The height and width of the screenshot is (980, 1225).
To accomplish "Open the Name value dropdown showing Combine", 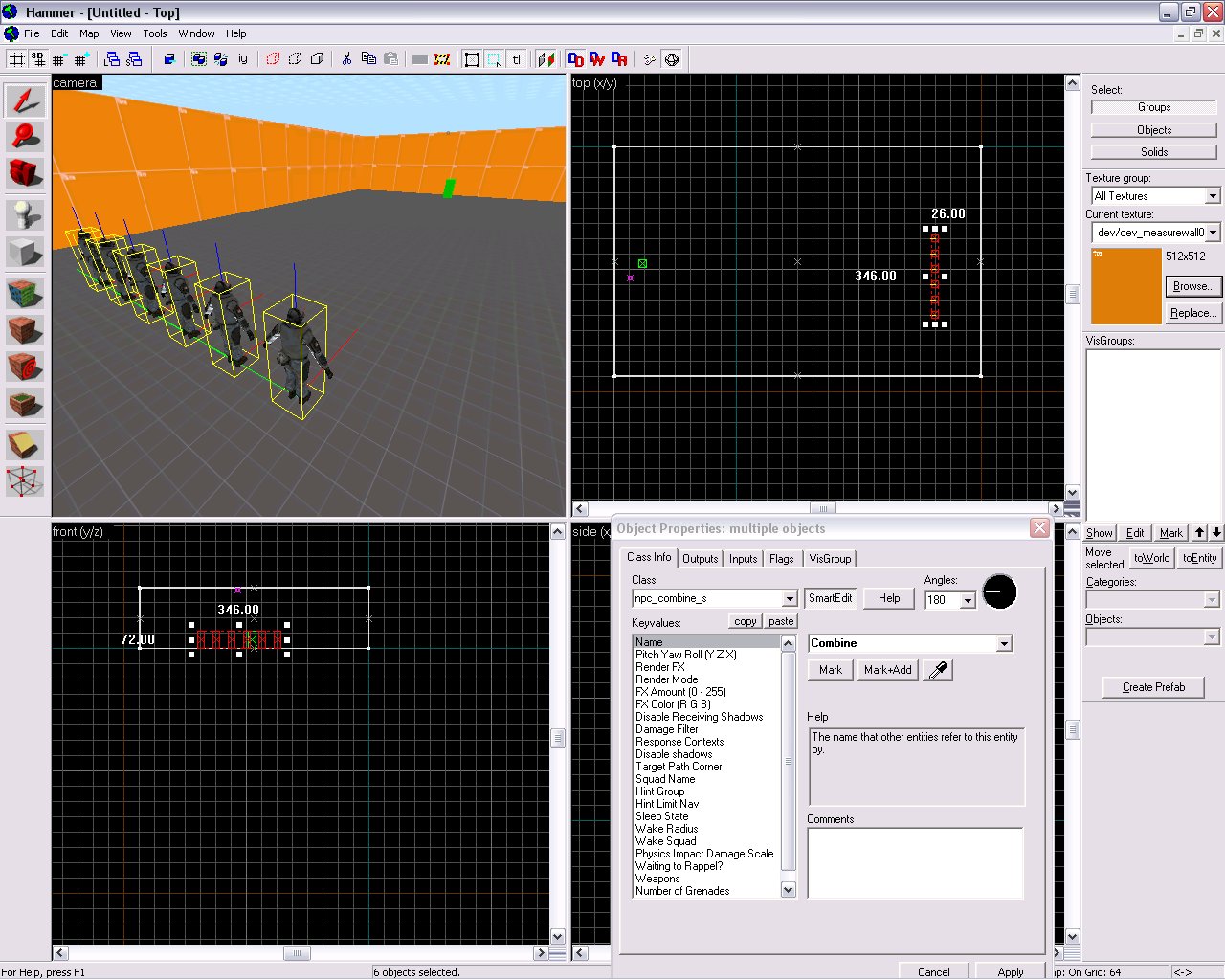I will pyautogui.click(x=1004, y=644).
